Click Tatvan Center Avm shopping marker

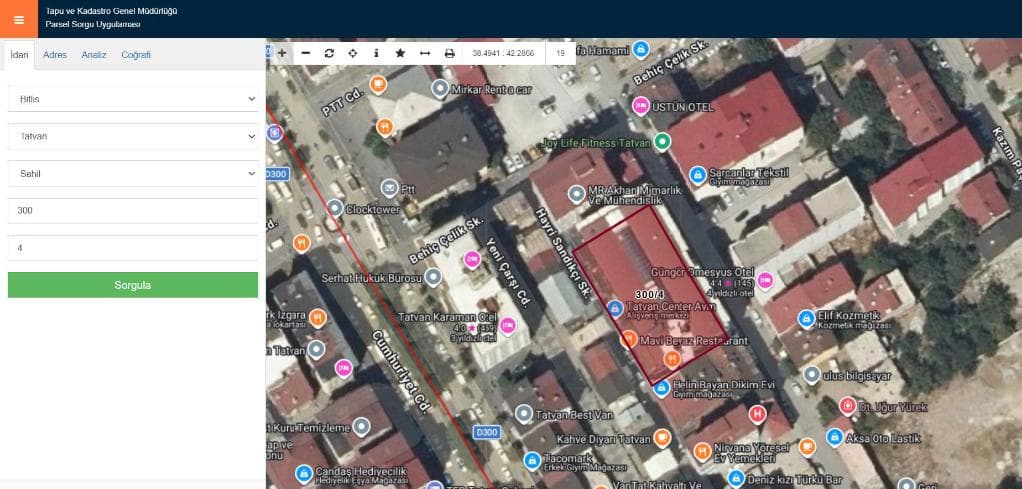pos(615,308)
